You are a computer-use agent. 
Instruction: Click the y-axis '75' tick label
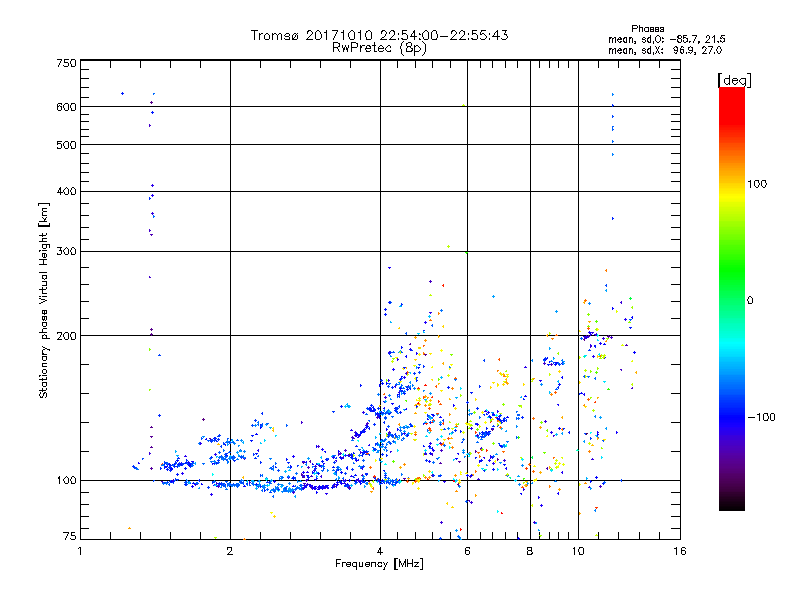coord(70,536)
